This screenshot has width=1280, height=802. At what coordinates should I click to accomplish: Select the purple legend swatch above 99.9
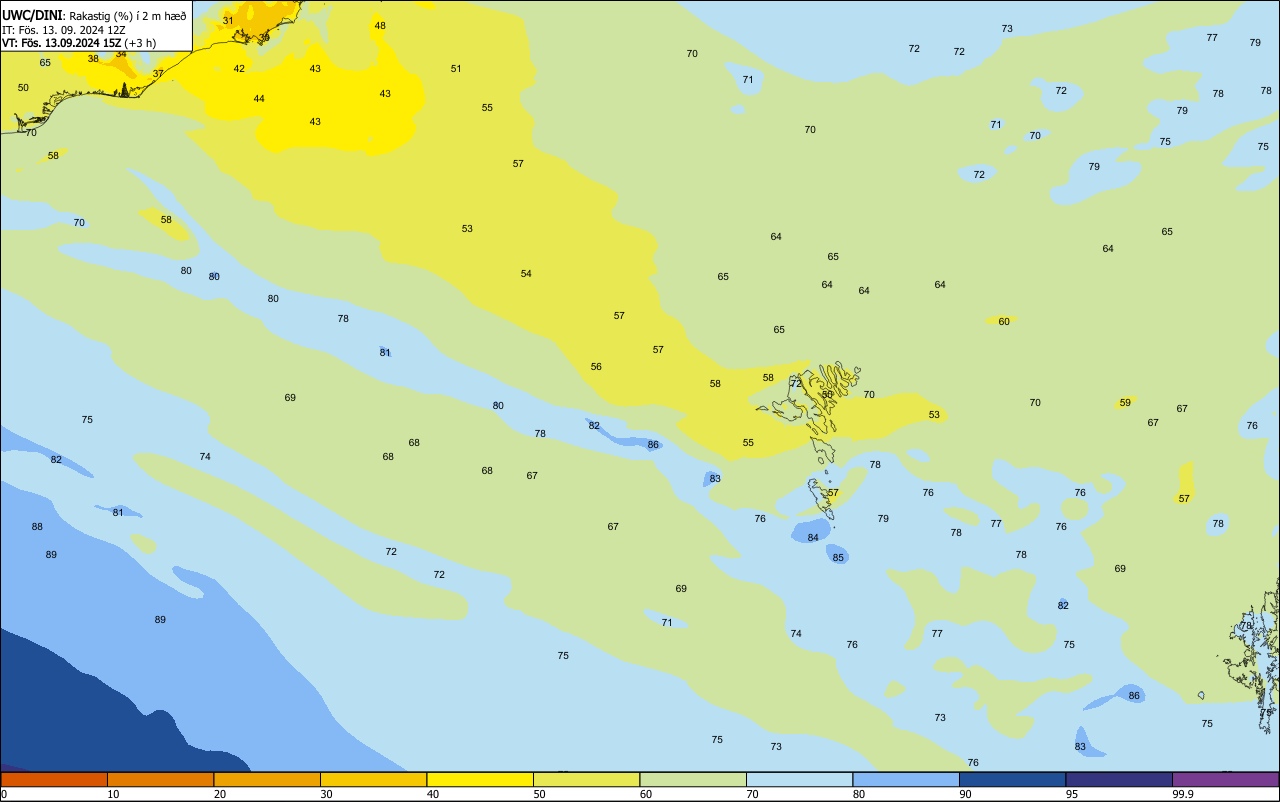point(1226,779)
